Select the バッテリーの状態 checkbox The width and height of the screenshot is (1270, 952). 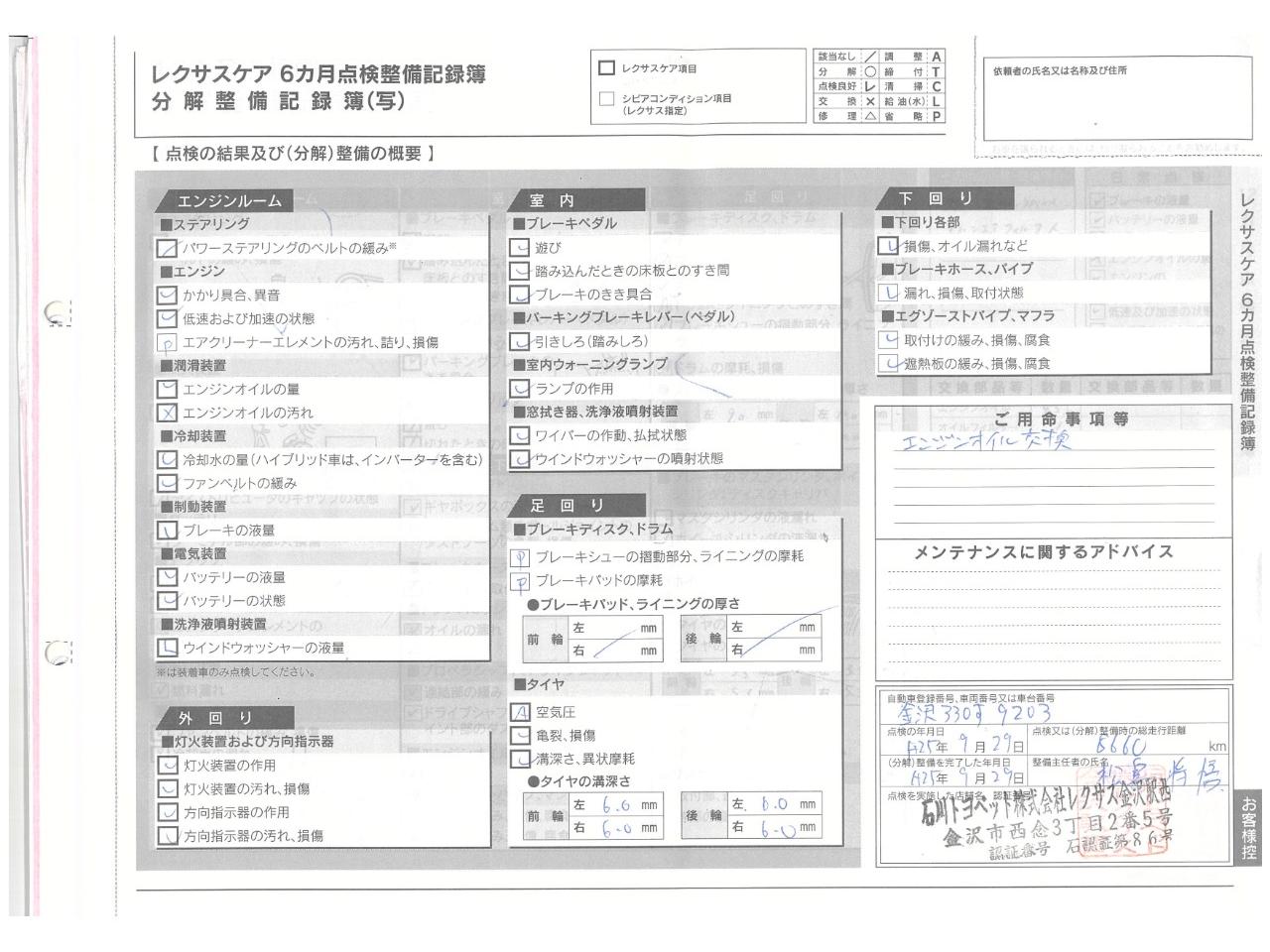point(168,601)
